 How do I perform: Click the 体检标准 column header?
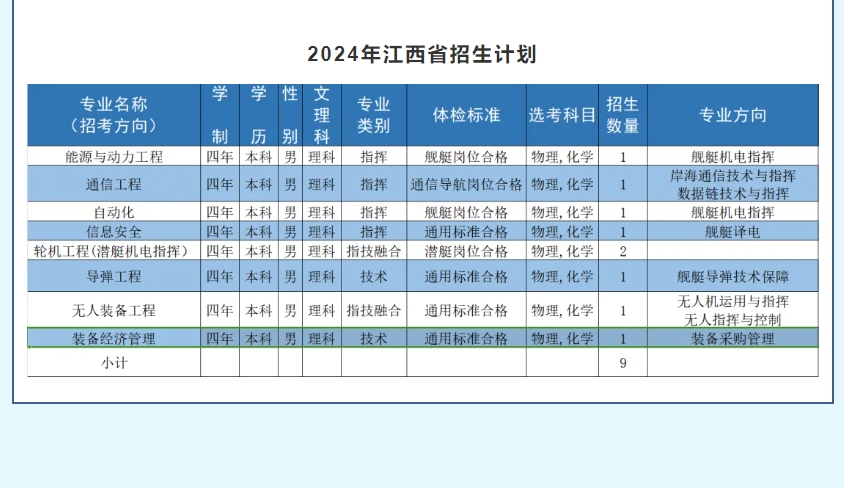[x=466, y=115]
